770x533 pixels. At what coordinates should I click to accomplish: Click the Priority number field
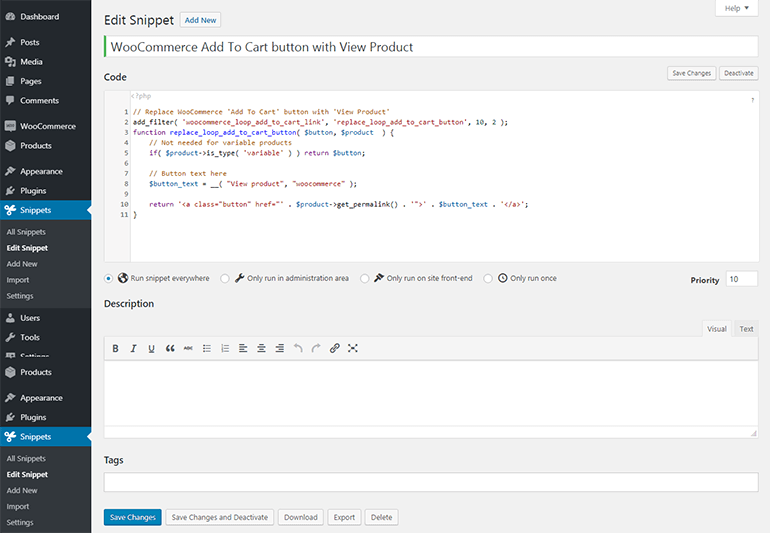pos(742,279)
